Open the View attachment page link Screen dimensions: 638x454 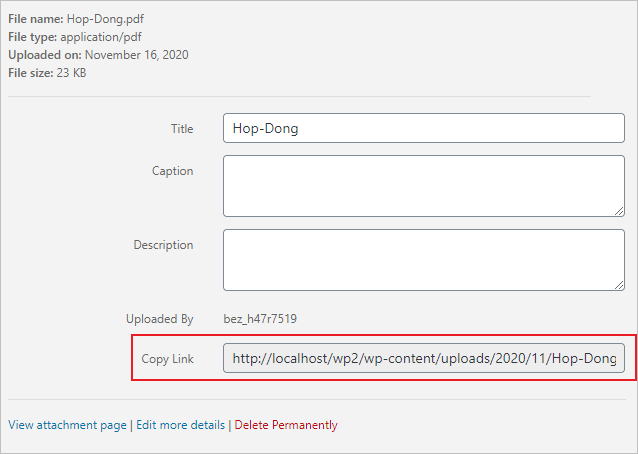click(x=67, y=425)
